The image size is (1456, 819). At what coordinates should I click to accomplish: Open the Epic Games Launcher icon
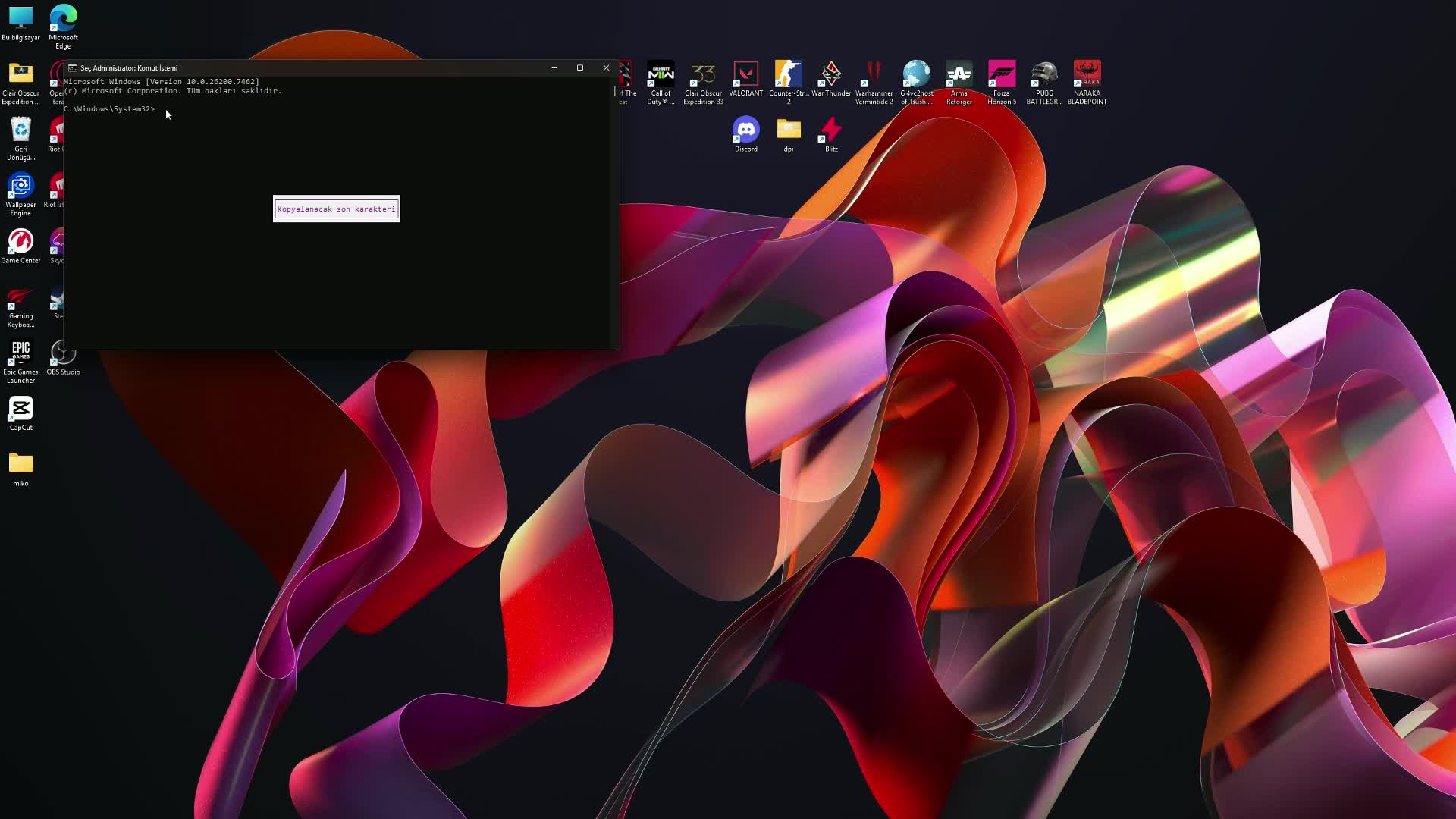click(20, 353)
